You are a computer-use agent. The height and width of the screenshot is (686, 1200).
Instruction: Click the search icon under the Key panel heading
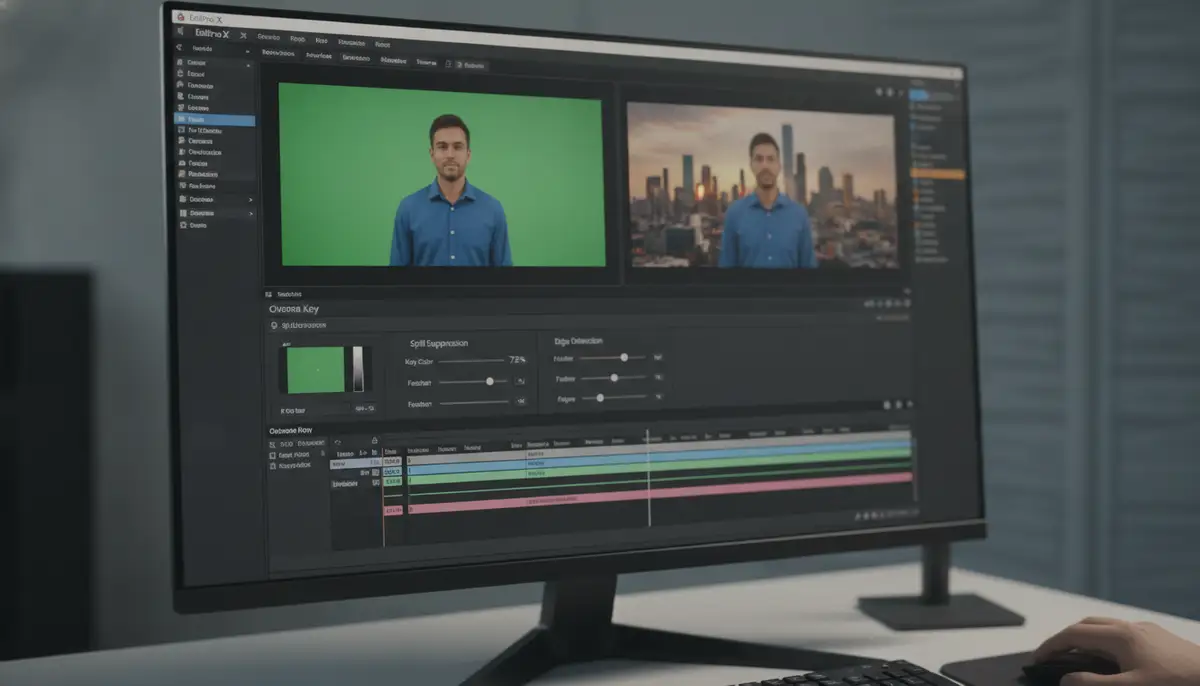(274, 325)
